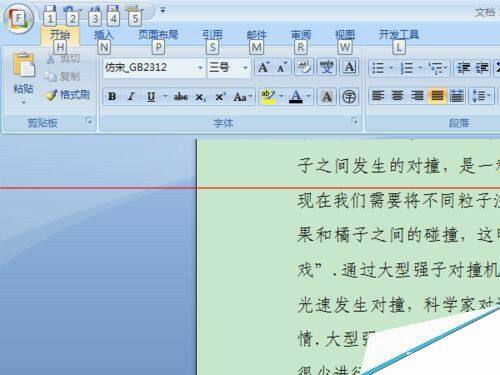Viewport: 500px width, 375px height.
Task: Open the 审阅 ribbon tab
Action: tap(301, 35)
